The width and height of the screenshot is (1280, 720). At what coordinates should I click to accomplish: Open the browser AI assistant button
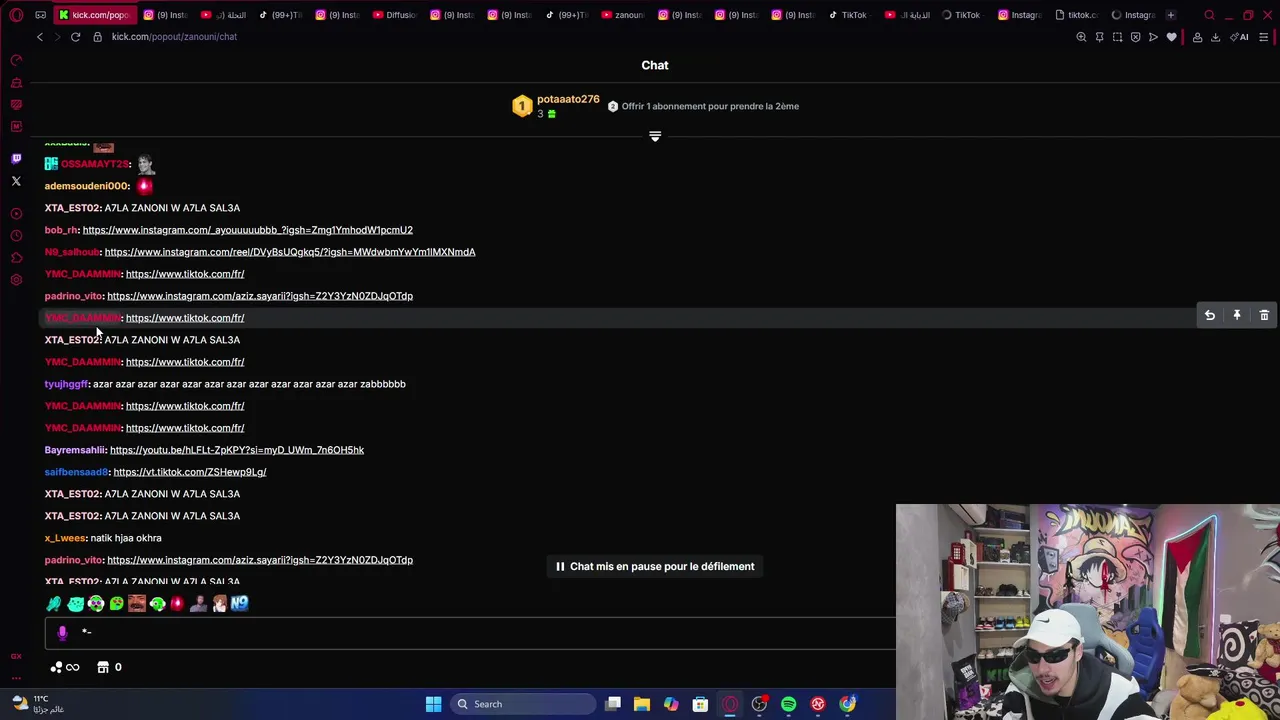point(1240,37)
